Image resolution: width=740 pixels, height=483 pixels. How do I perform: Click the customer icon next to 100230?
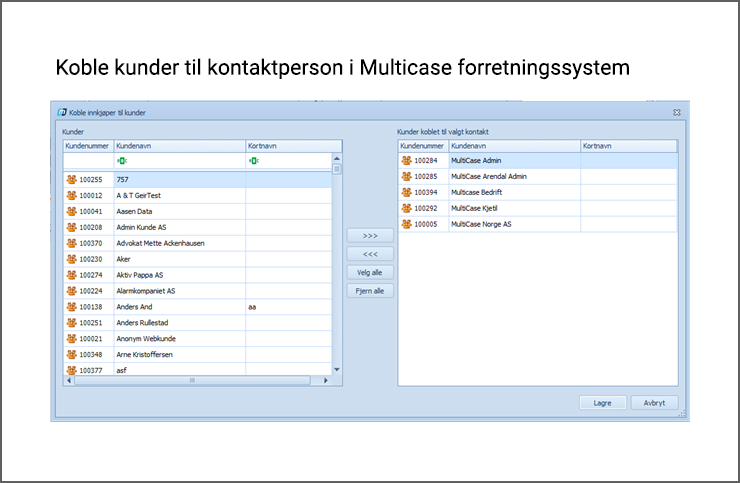point(71,259)
